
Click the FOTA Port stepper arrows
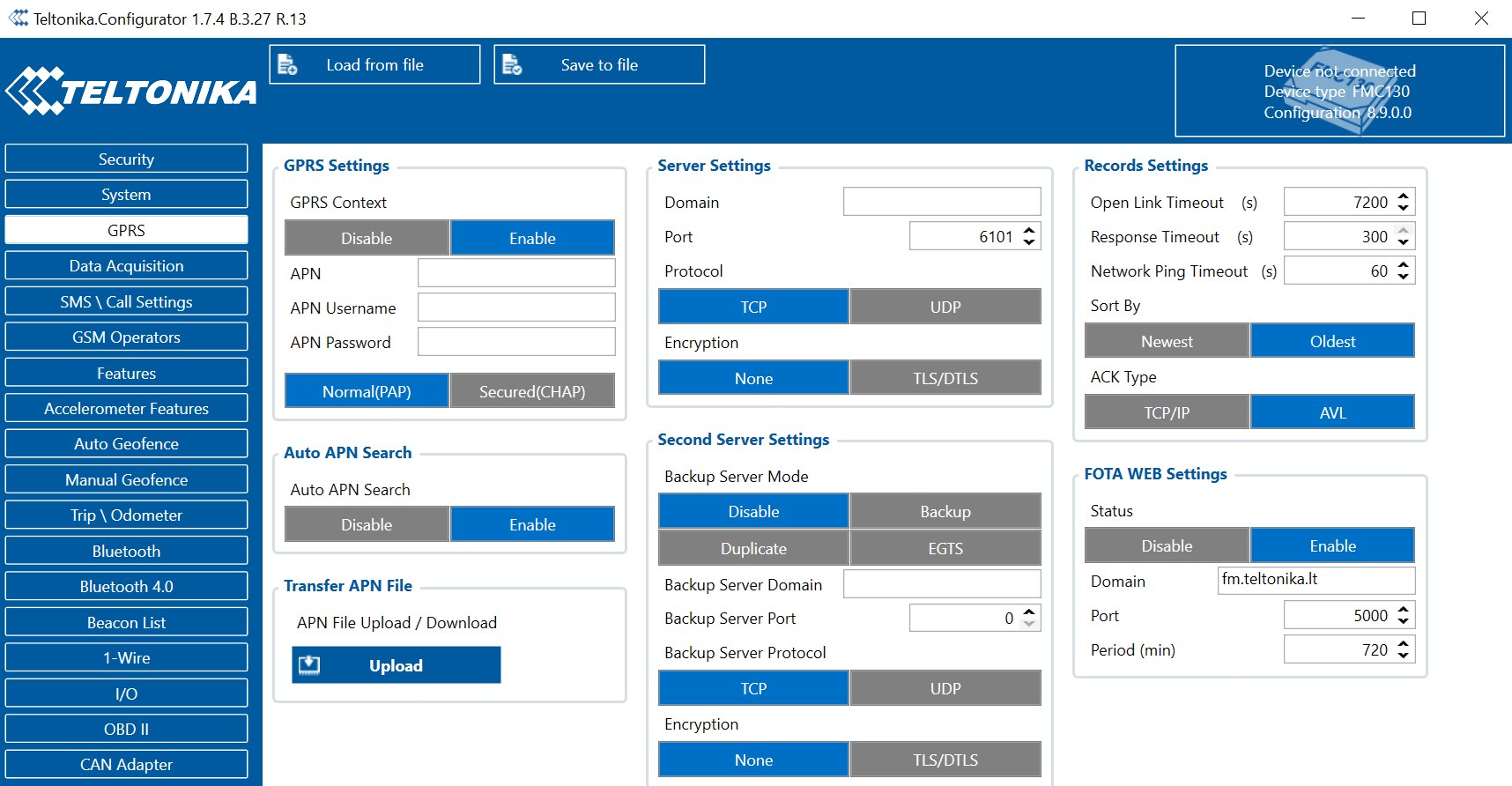point(1404,615)
